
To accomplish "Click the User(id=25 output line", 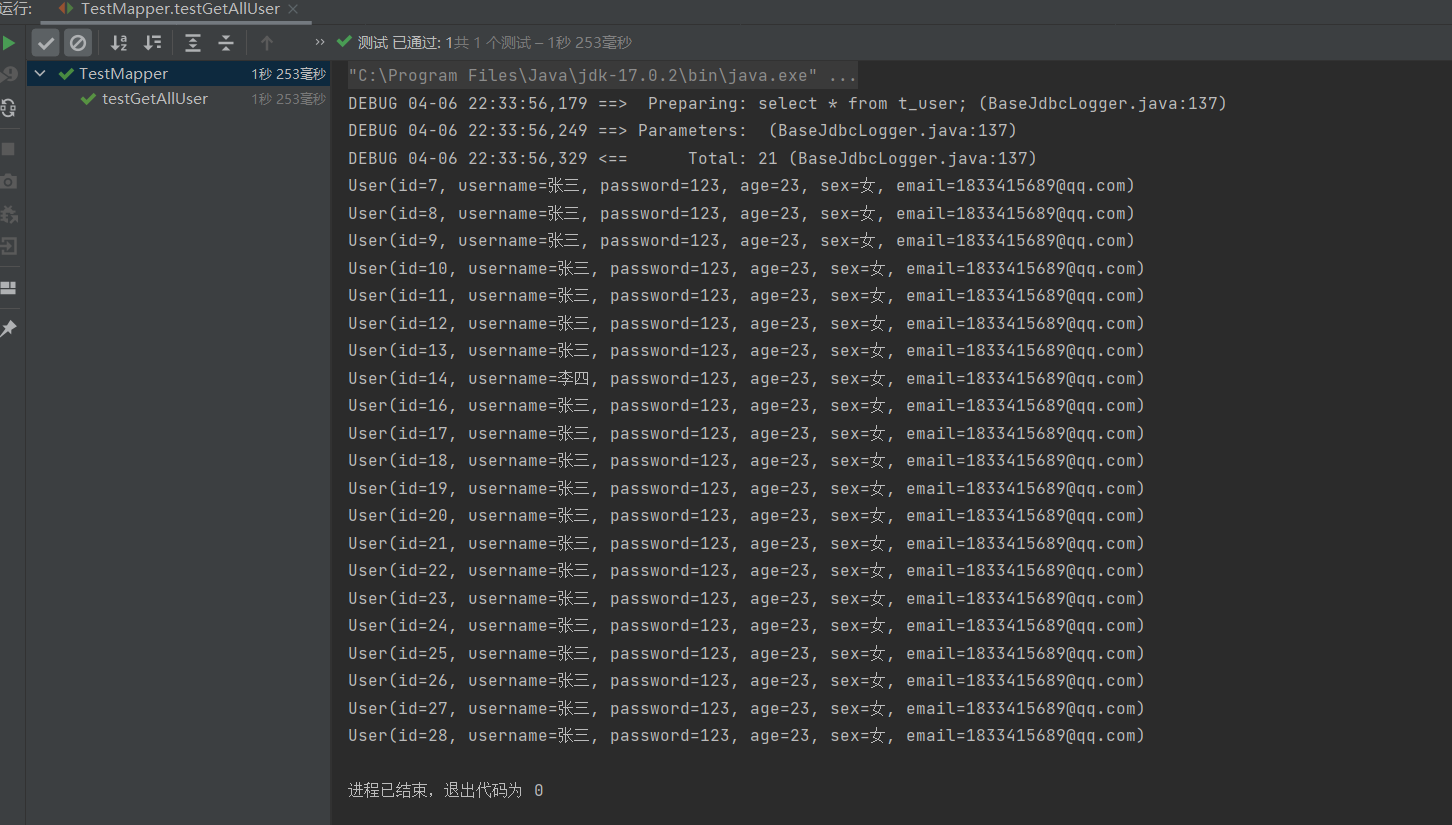I will [x=747, y=654].
